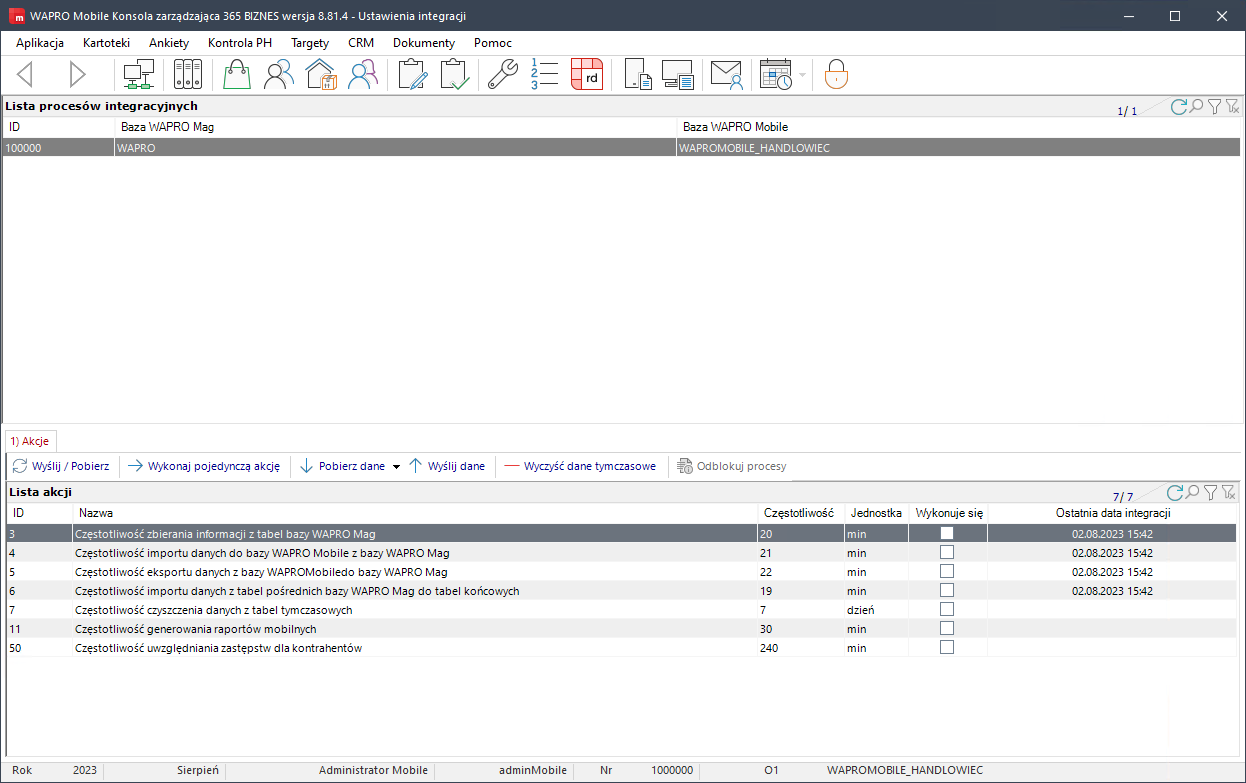Click the 'Odblokuj procesy' button

pos(732,466)
